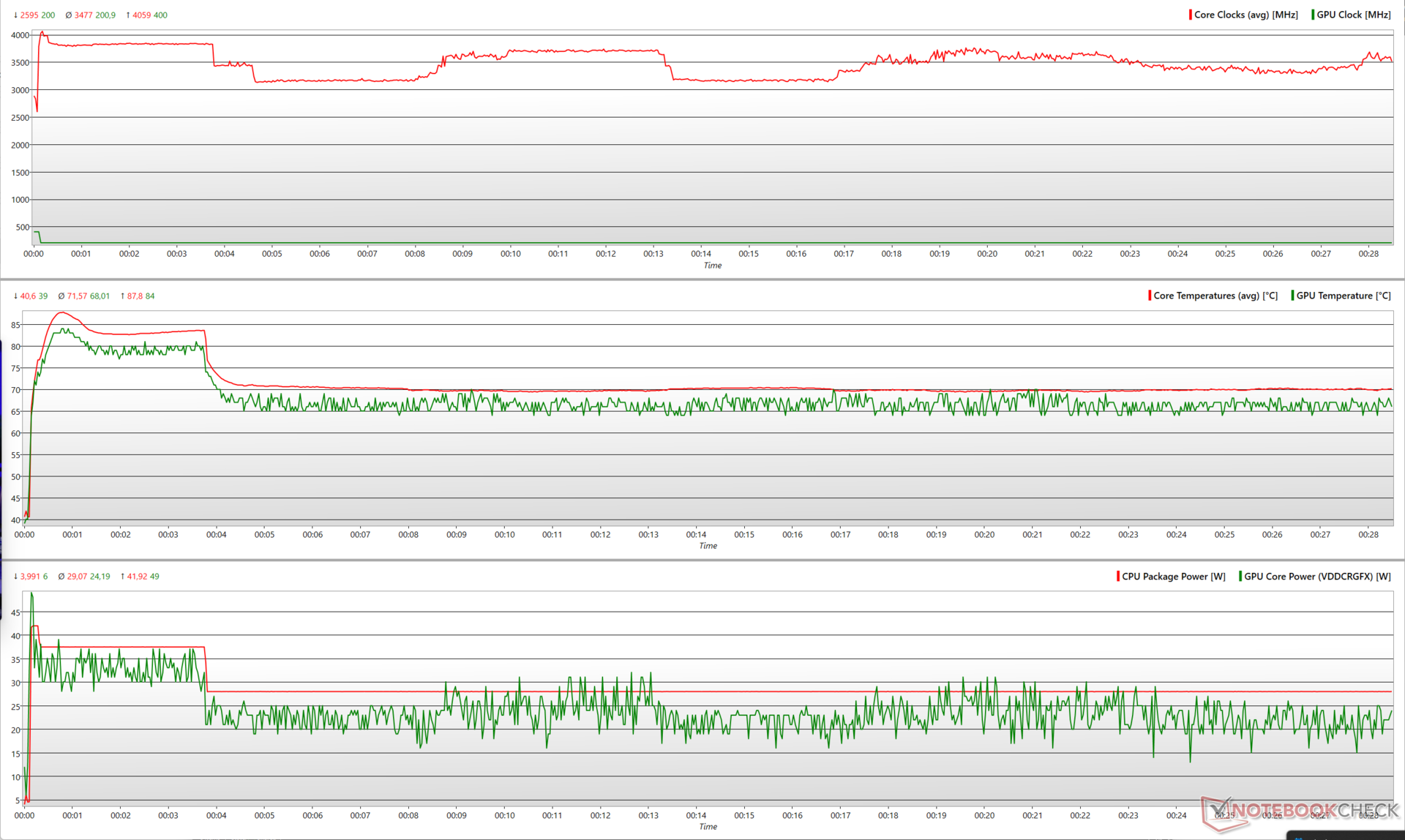Click the minimum arrow icon in clock stats
The image size is (1405, 840).
point(15,15)
